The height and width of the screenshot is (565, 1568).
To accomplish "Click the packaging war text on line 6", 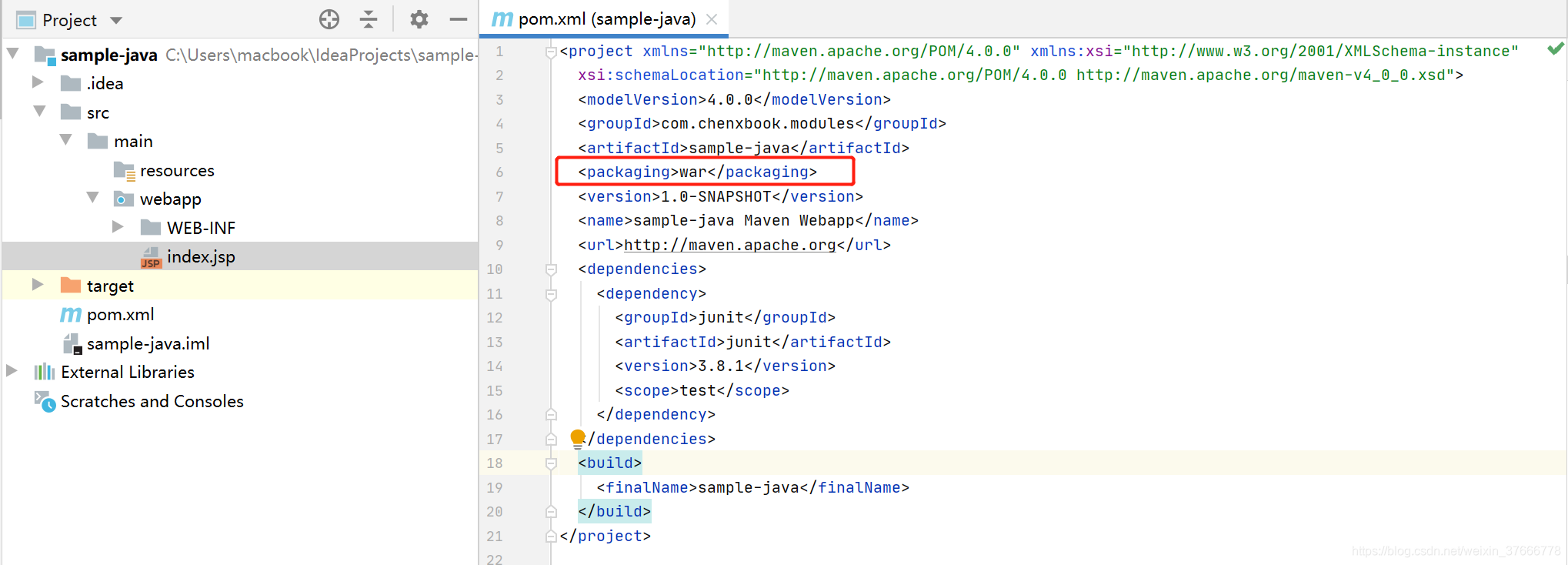I will [x=697, y=172].
